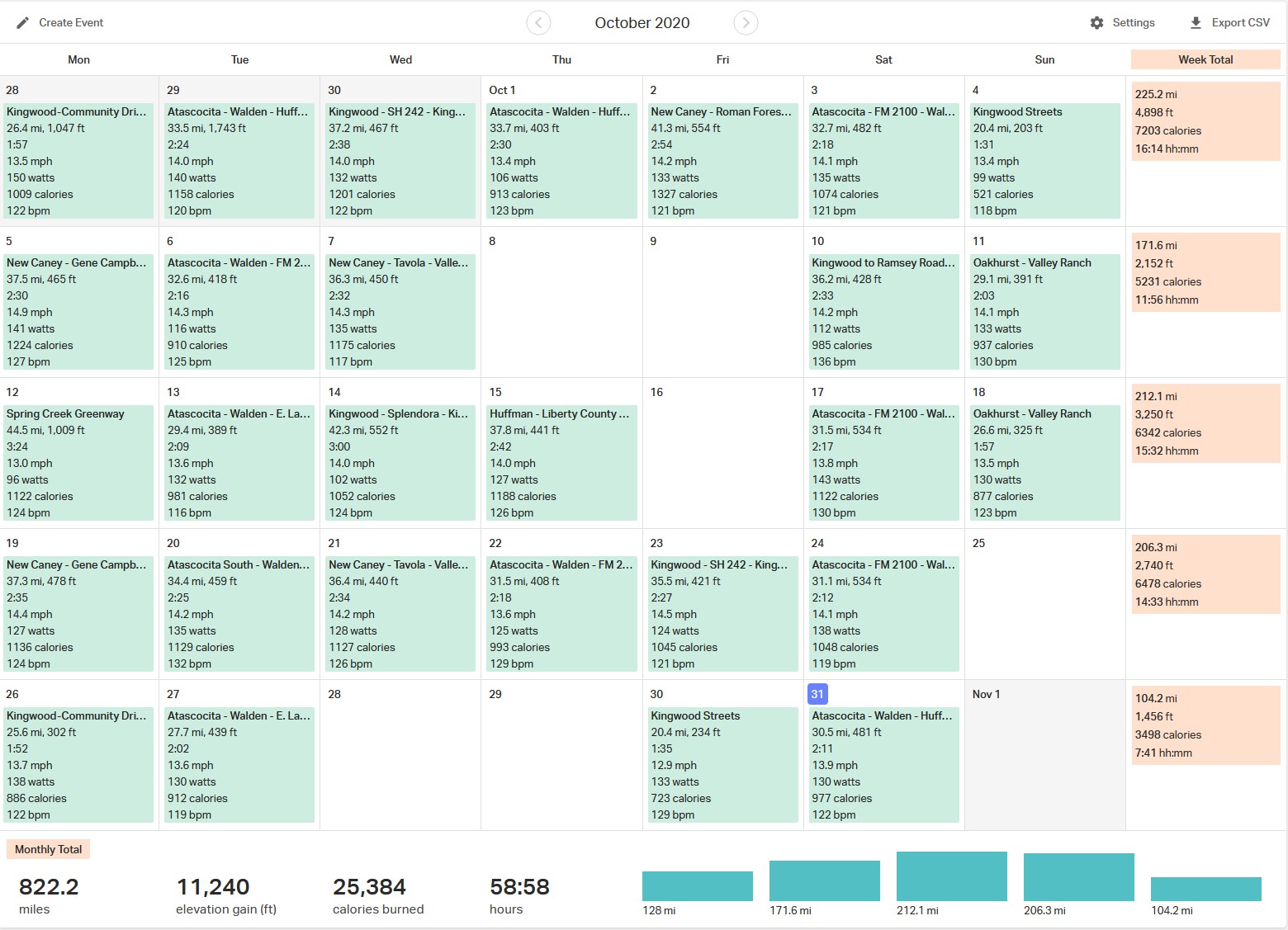Image resolution: width=1288 pixels, height=930 pixels.
Task: Open Huffman - Liberty County ride on Oct 15
Action: point(561,463)
